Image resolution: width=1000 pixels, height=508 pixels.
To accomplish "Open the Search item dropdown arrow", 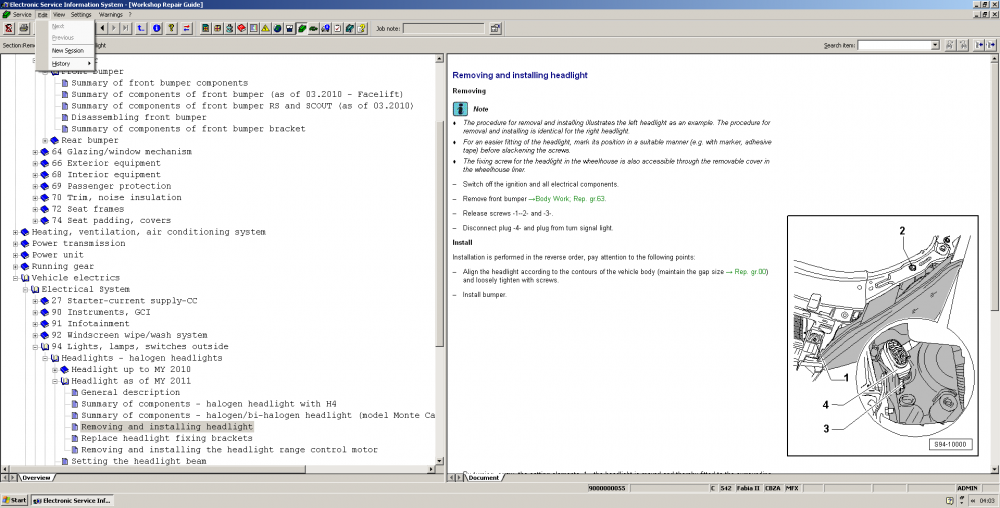I will [936, 45].
